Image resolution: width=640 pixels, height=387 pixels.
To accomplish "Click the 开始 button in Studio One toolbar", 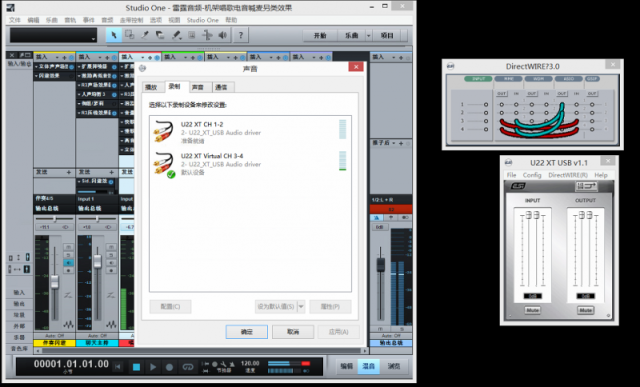I will pos(320,36).
